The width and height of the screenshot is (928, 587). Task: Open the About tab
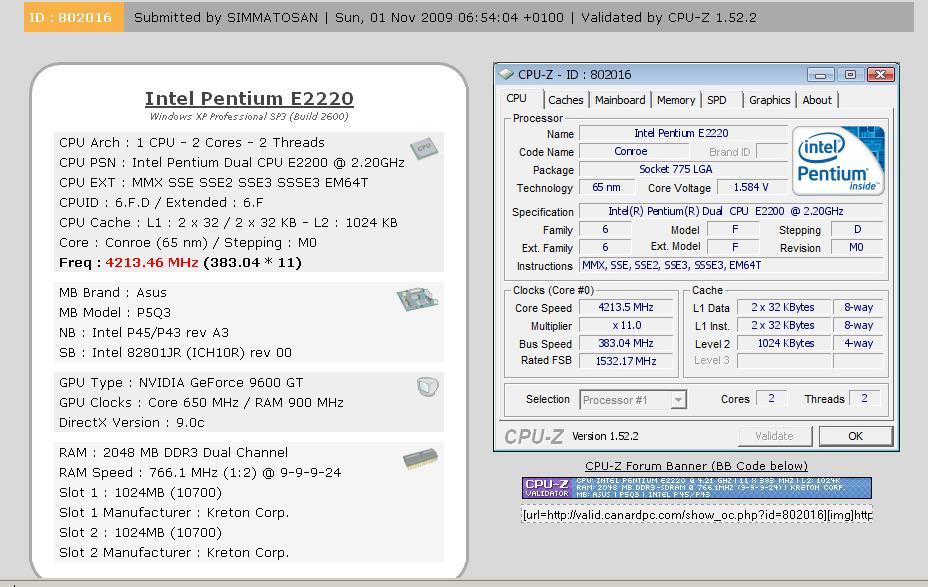pyautogui.click(x=817, y=100)
